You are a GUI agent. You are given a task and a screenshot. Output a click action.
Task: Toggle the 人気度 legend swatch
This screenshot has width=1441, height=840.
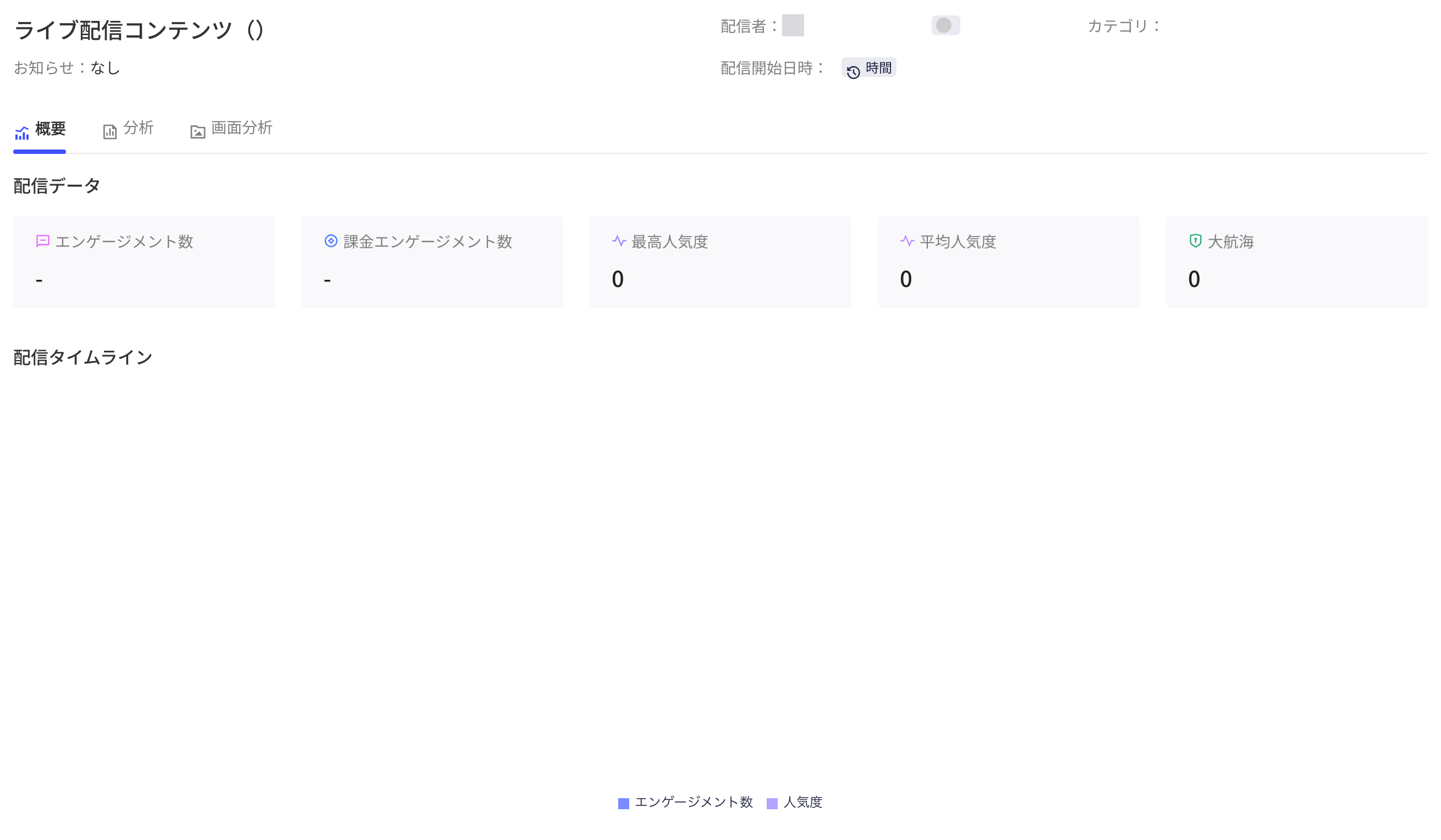pyautogui.click(x=772, y=803)
